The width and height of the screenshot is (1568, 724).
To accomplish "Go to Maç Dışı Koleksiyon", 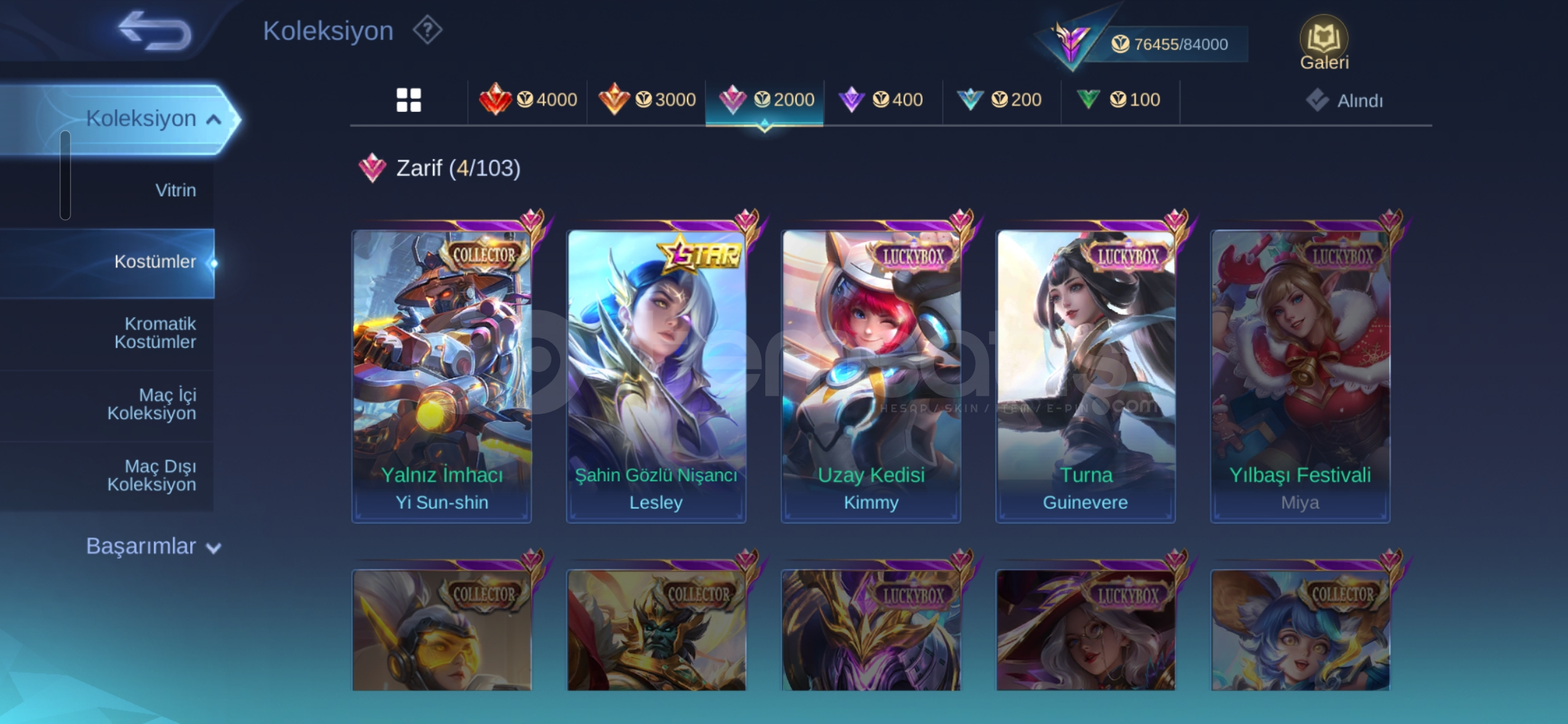I will coord(151,475).
